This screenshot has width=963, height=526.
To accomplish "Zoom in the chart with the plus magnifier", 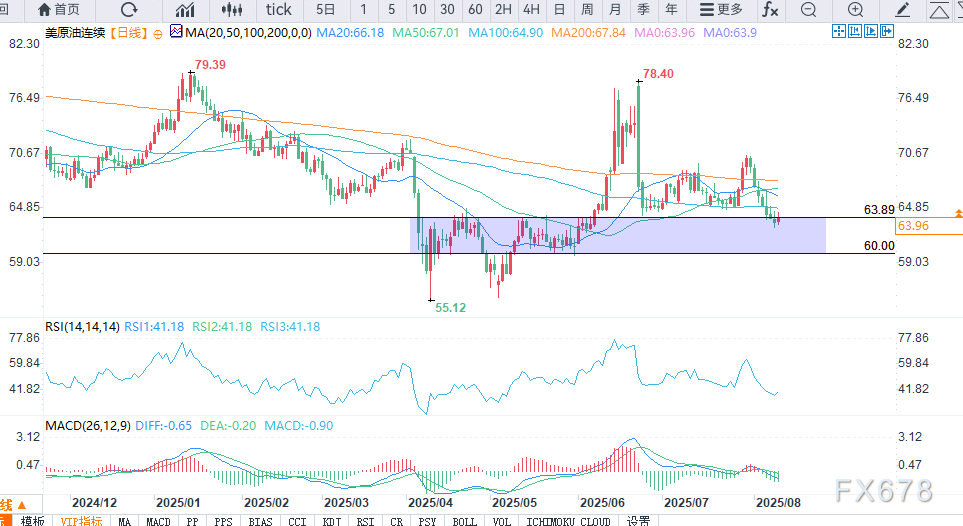I will pyautogui.click(x=855, y=10).
